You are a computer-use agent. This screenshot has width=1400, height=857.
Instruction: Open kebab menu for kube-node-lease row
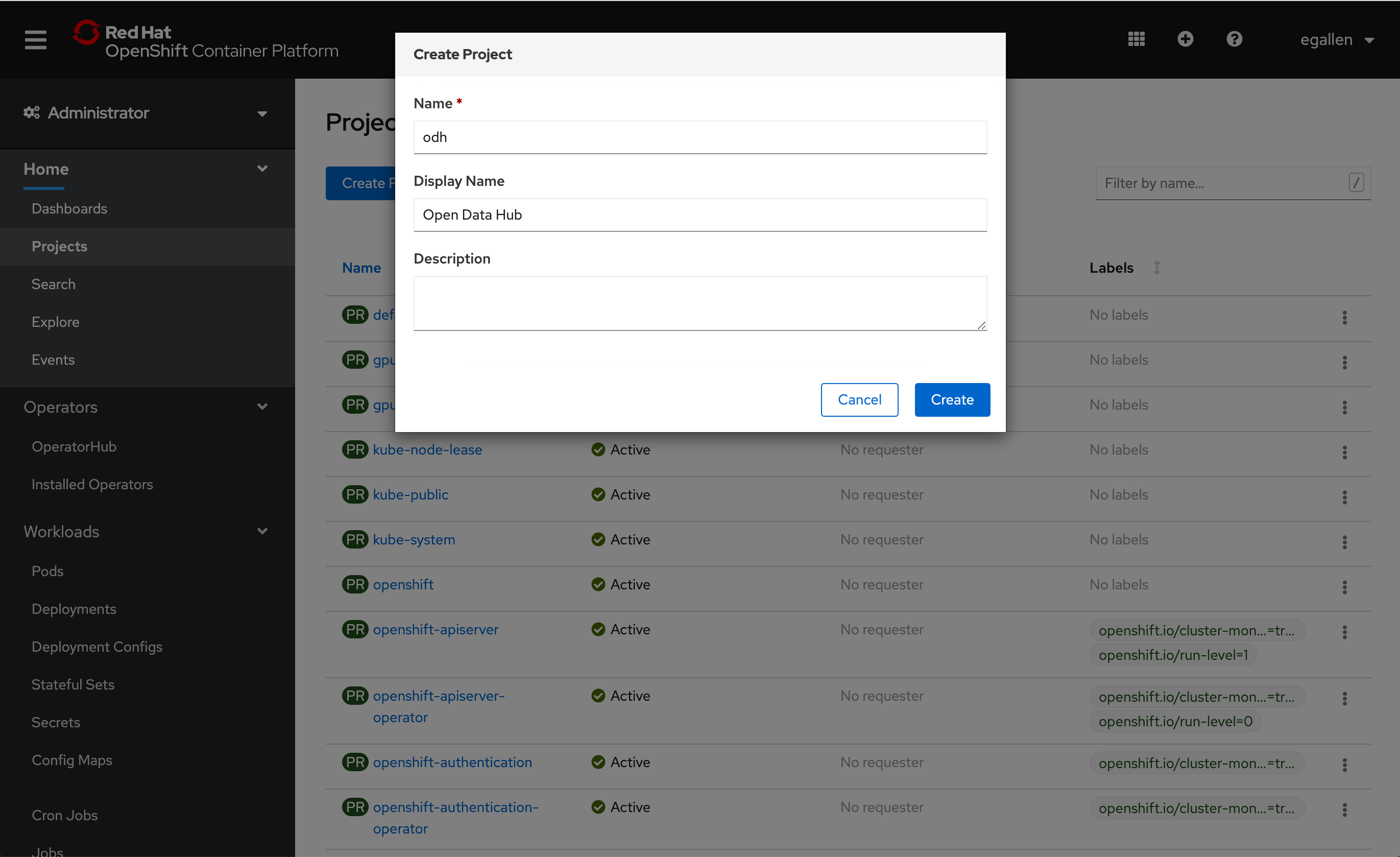pos(1345,453)
